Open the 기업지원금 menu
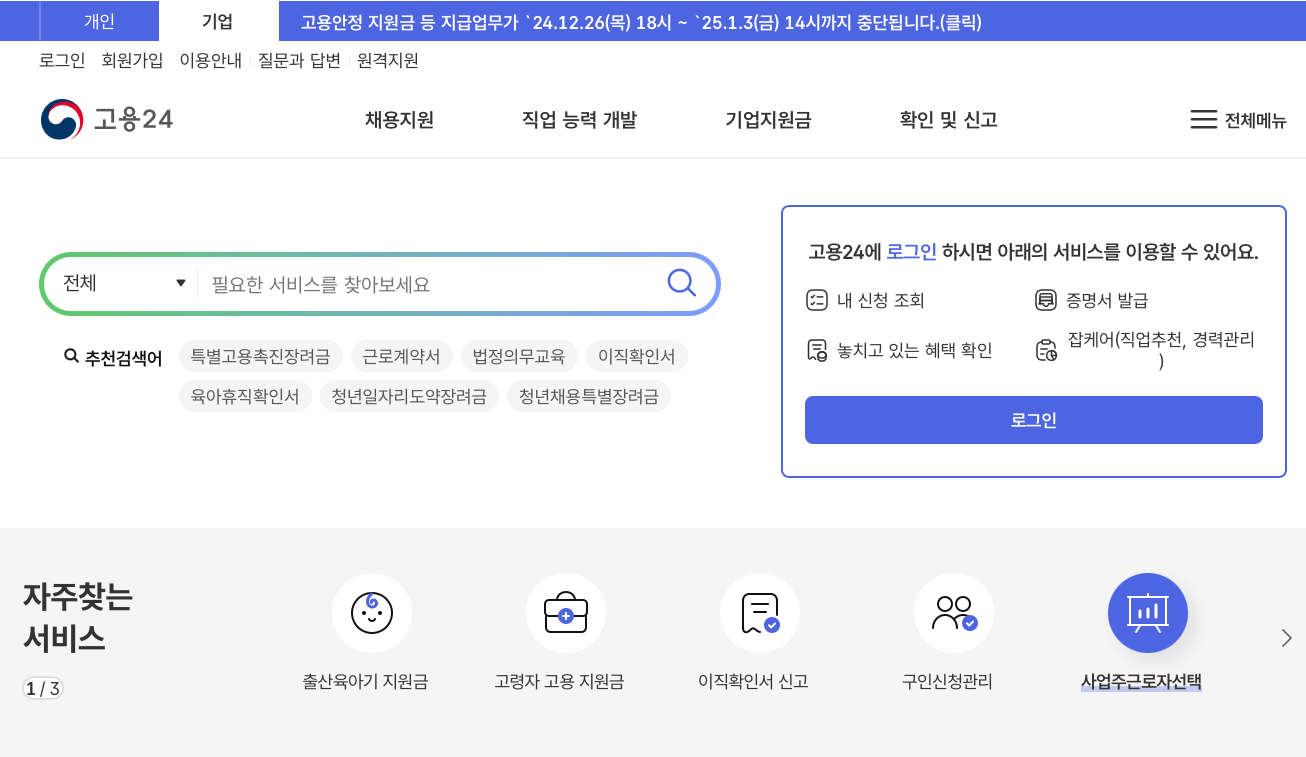 (767, 119)
